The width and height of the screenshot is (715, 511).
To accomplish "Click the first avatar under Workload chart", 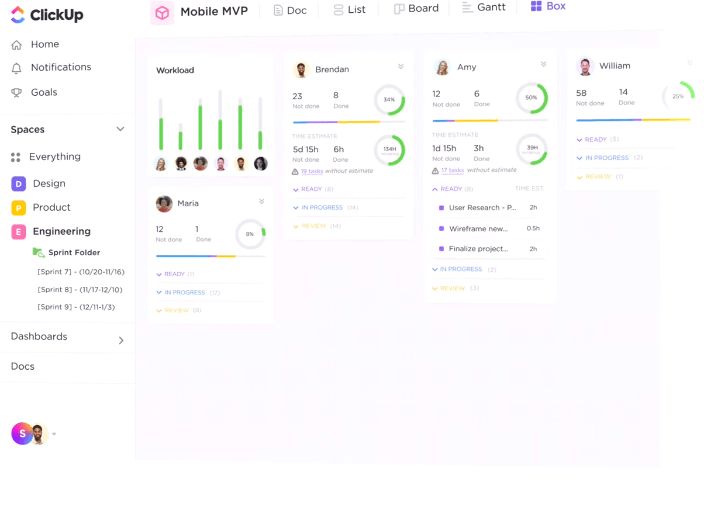I will (x=161, y=164).
